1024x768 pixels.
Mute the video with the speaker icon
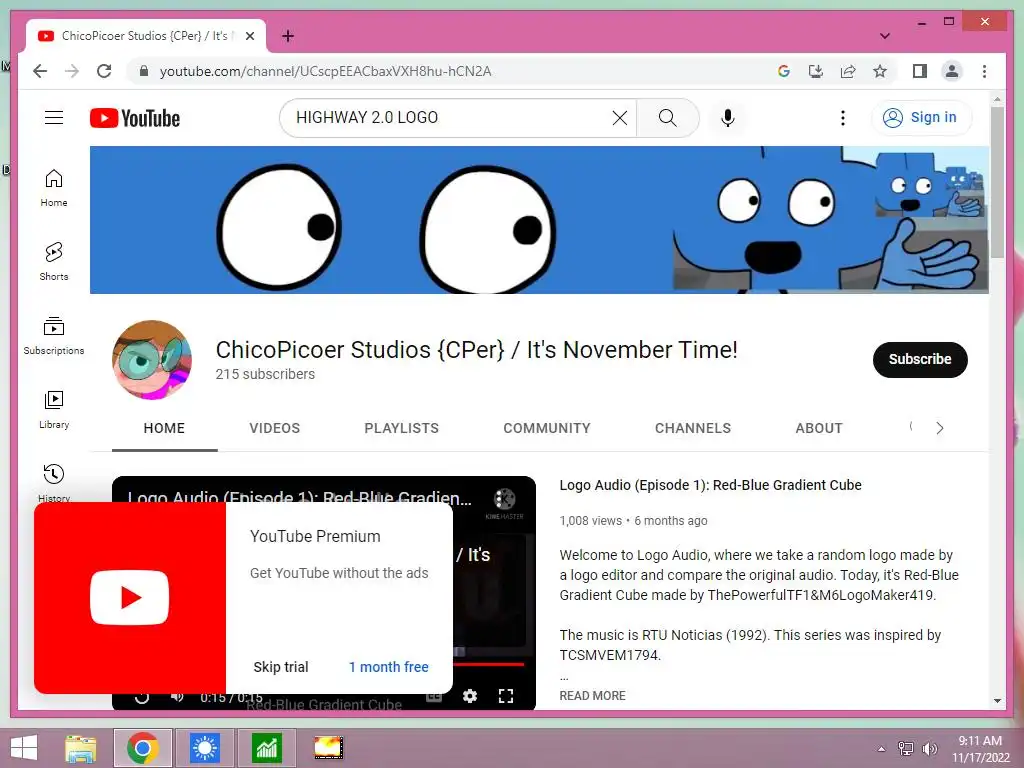[177, 697]
